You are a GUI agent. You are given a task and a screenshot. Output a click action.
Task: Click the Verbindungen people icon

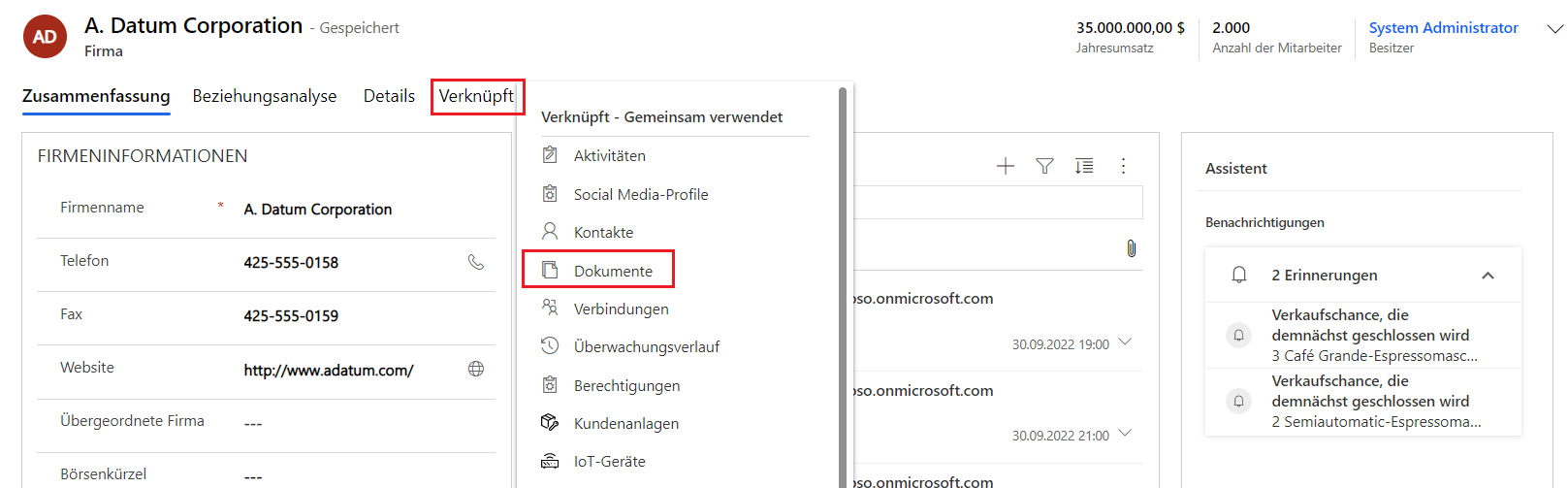pos(550,308)
